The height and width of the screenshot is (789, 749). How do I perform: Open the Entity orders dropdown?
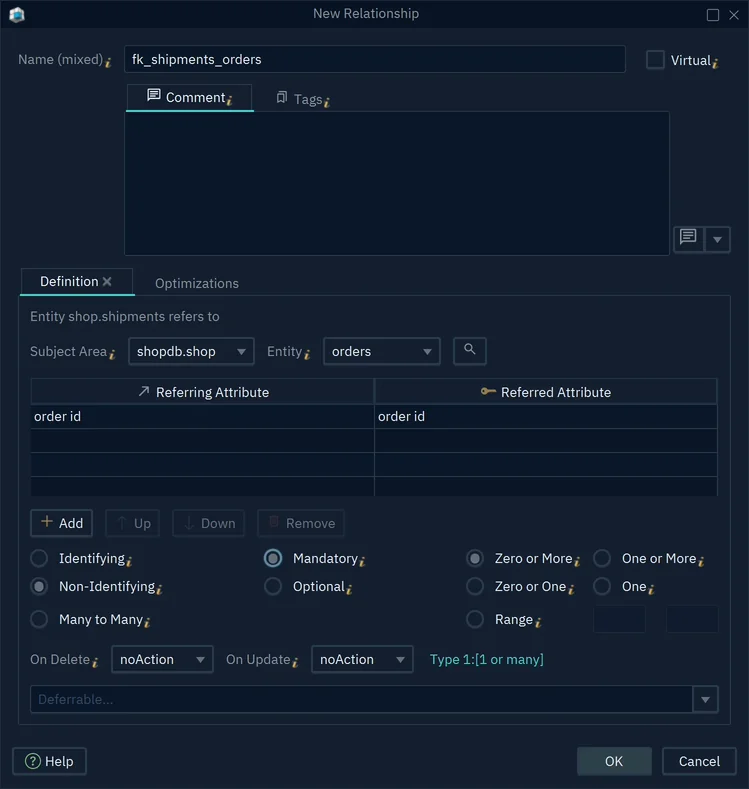coord(382,351)
